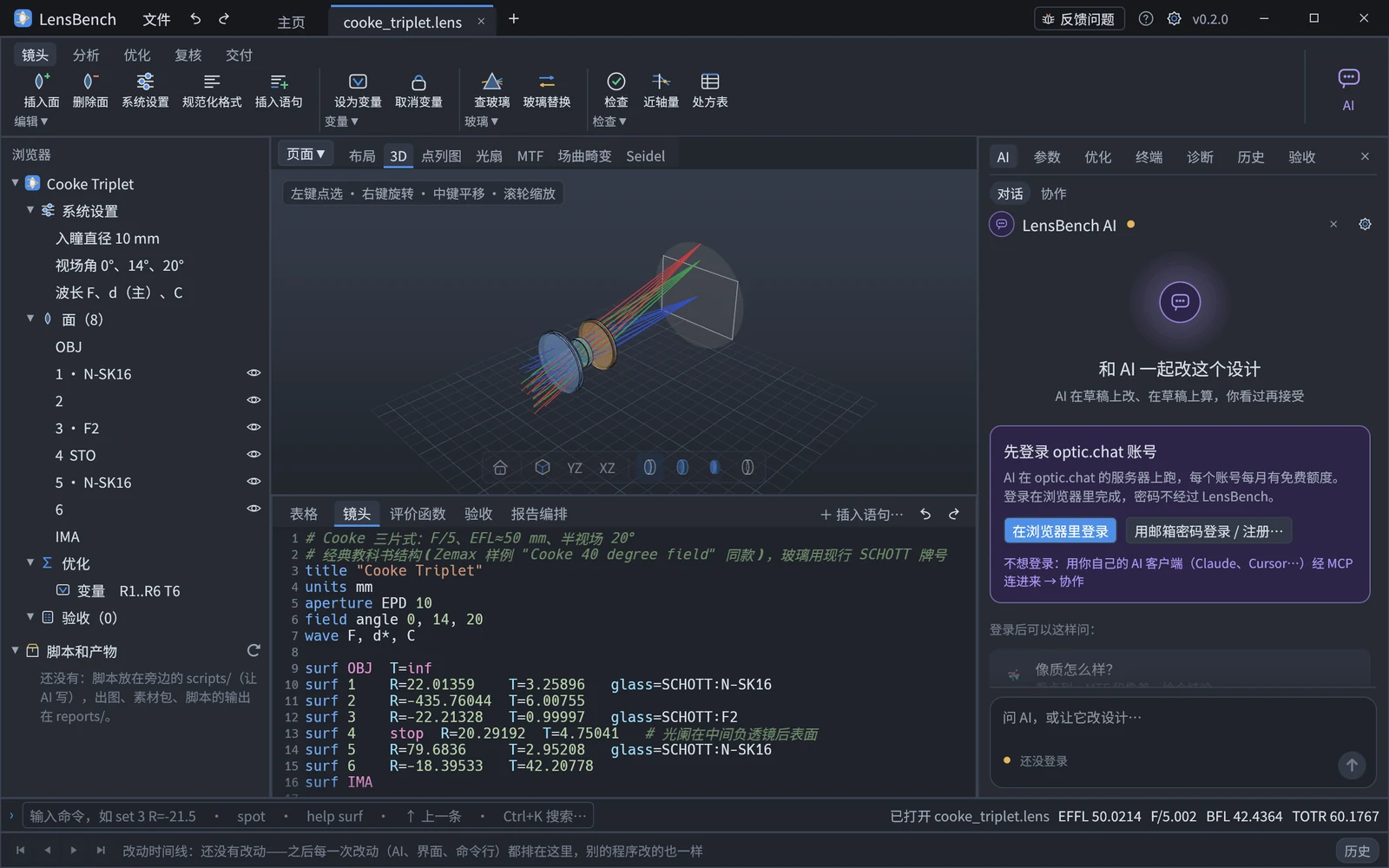Image resolution: width=1389 pixels, height=868 pixels.
Task: Click 用邮箱密码登录 / 注册 button
Action: click(x=1208, y=531)
